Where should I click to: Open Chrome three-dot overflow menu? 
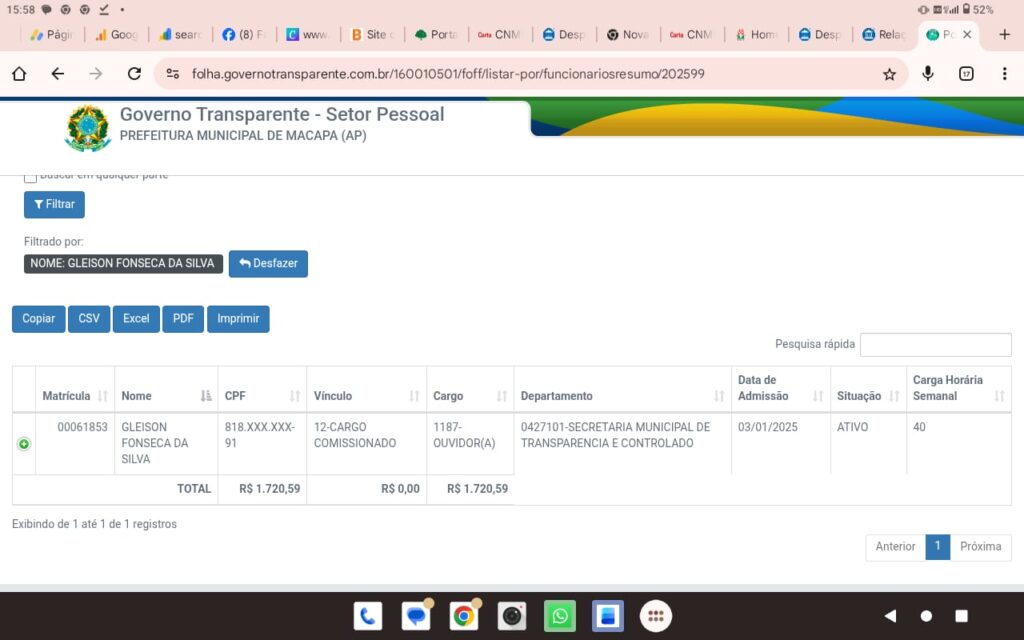(x=1004, y=74)
